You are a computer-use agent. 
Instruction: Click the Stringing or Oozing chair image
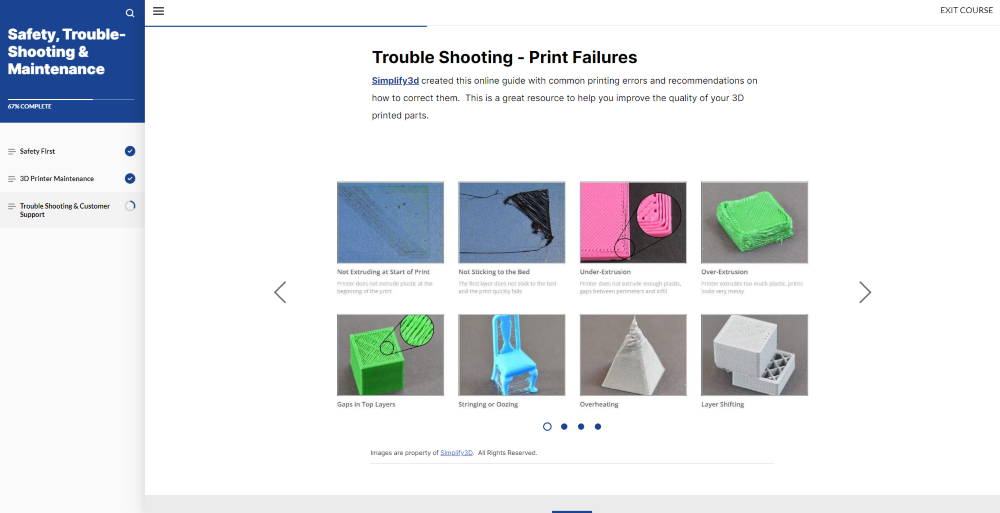point(511,355)
